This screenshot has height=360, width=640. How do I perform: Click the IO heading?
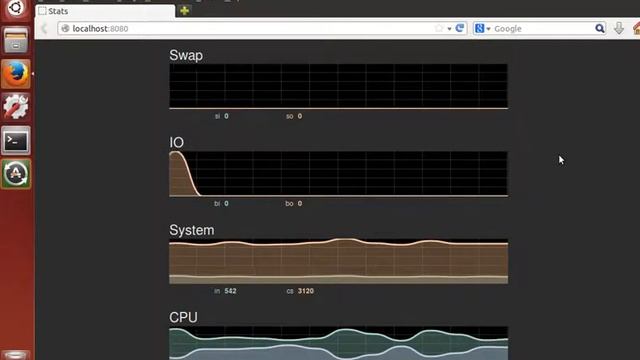point(176,143)
